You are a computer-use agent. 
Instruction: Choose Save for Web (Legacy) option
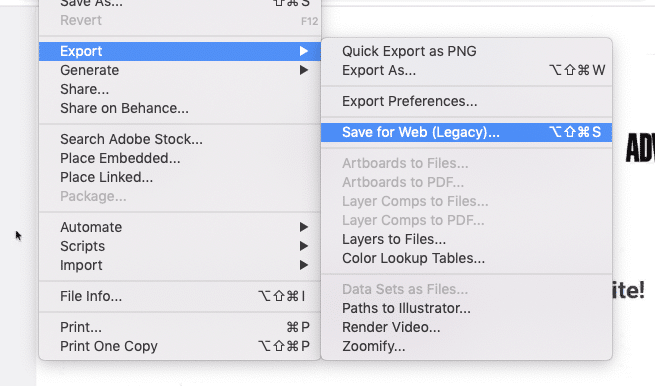(466, 132)
